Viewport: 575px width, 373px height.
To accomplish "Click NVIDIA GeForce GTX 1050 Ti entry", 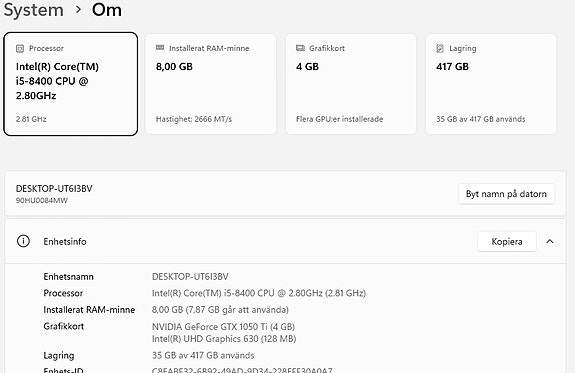I will click(223, 326).
